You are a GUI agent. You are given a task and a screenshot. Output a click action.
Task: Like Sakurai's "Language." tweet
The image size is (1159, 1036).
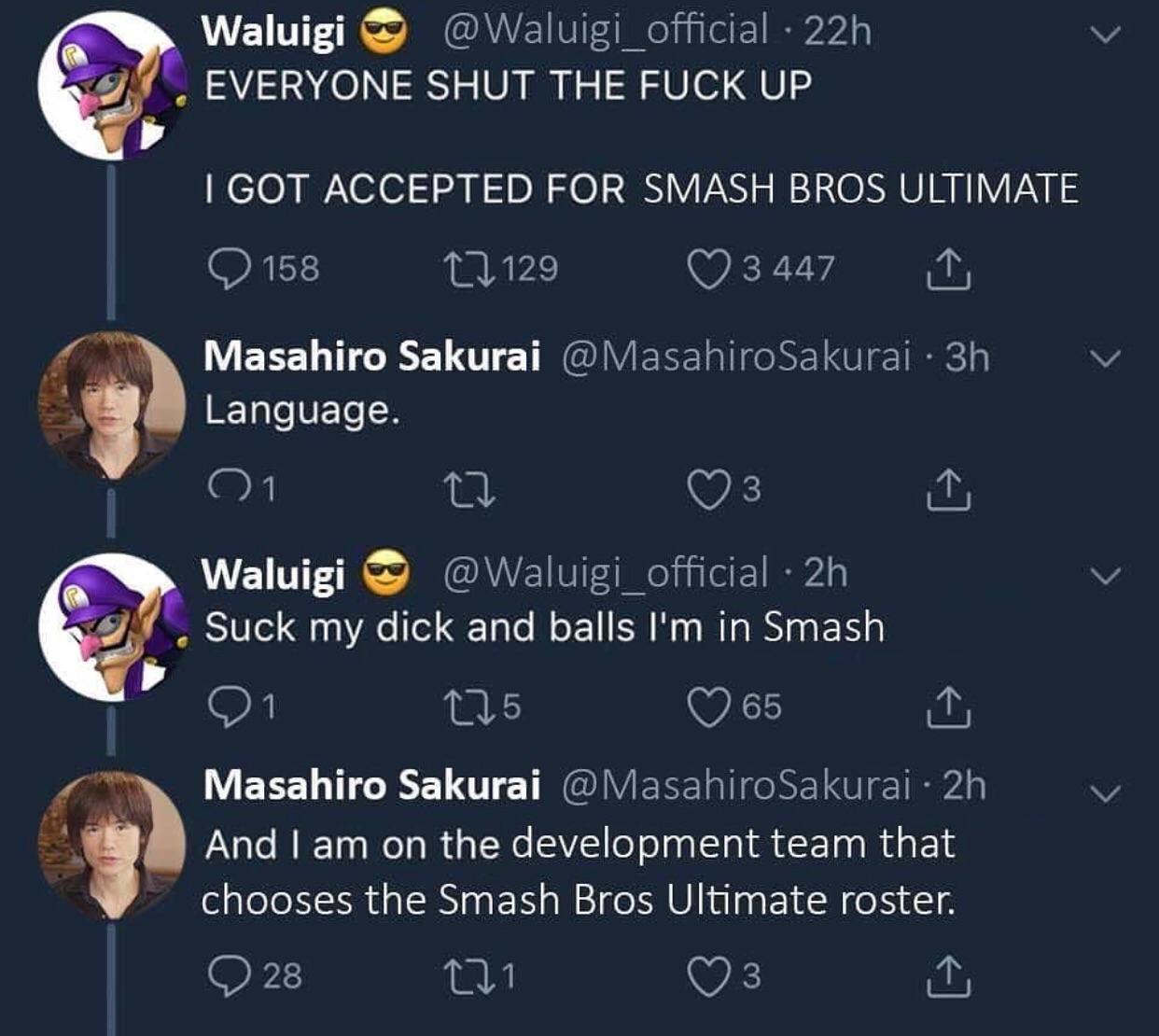click(708, 489)
